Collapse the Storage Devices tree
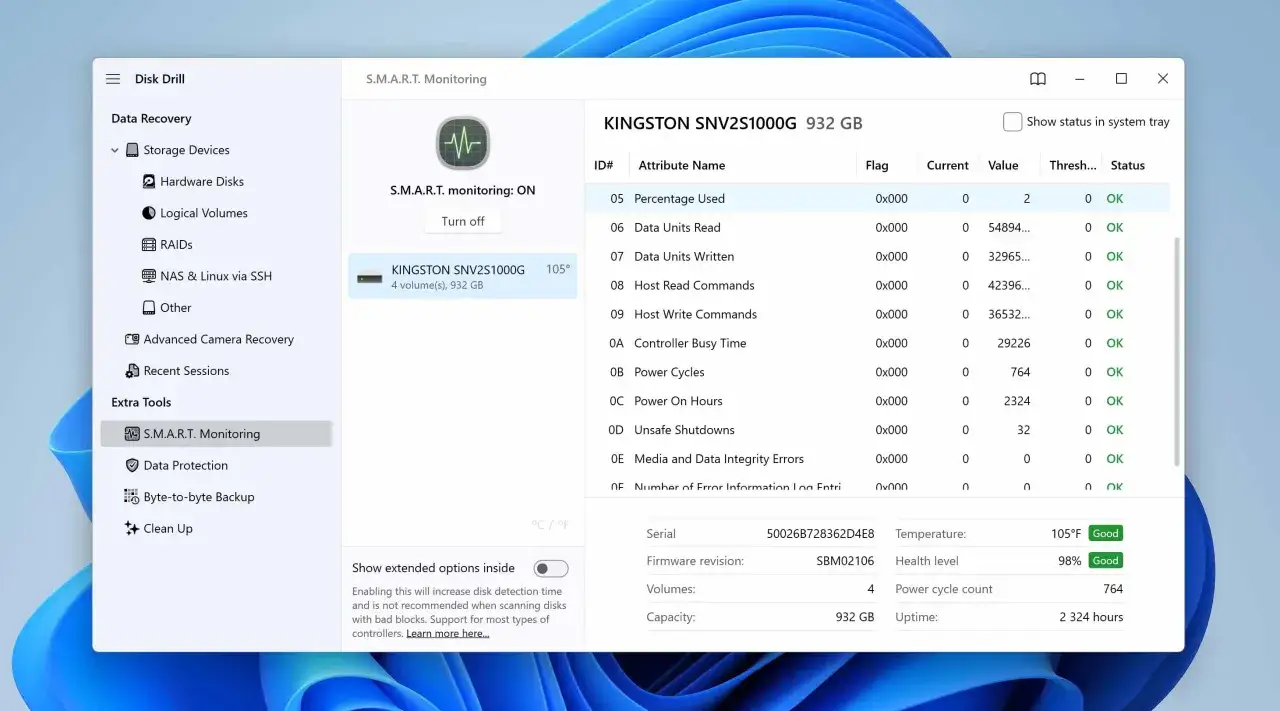This screenshot has height=711, width=1280. 115,151
